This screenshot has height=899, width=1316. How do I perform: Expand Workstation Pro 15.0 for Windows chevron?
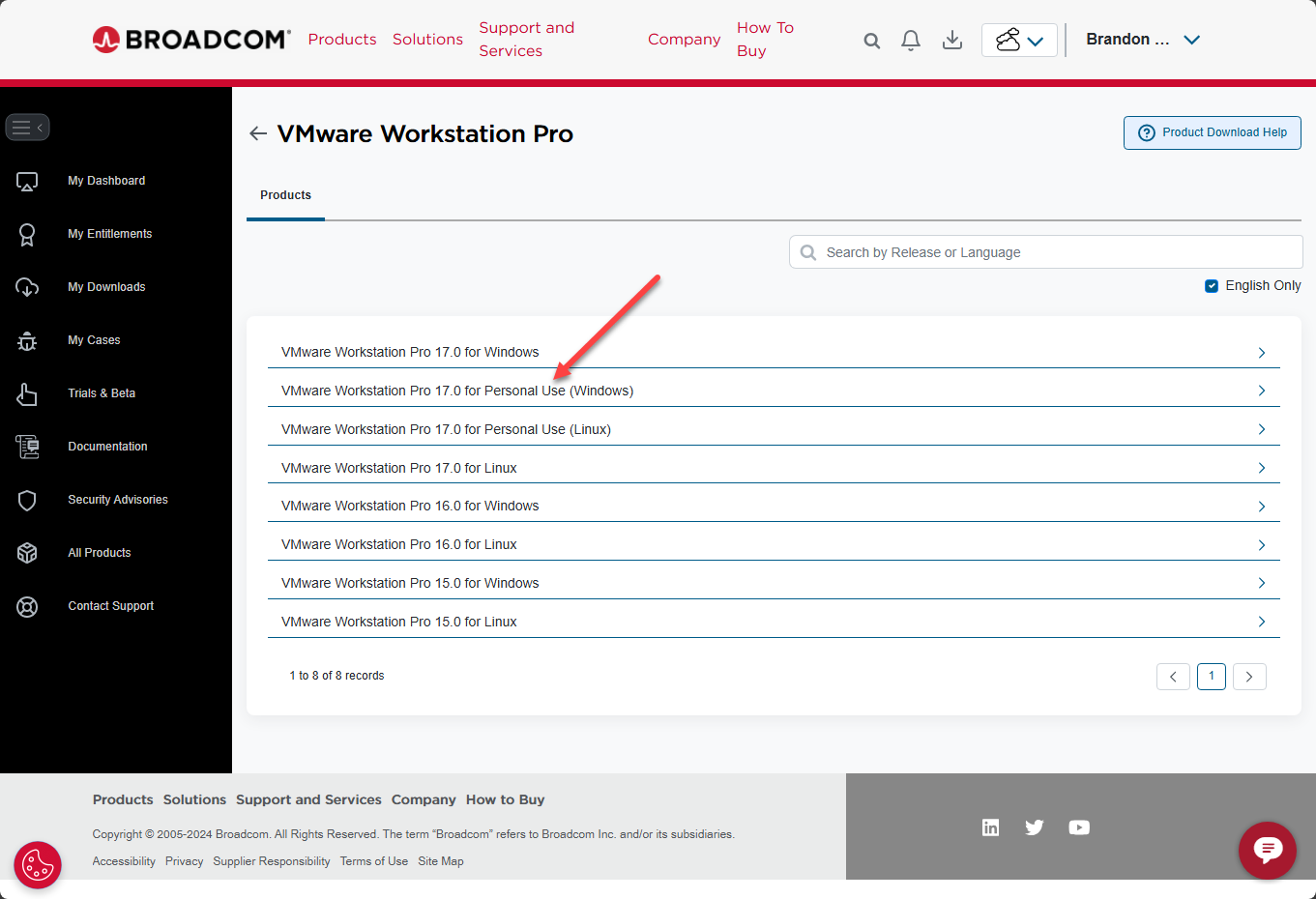[1262, 583]
